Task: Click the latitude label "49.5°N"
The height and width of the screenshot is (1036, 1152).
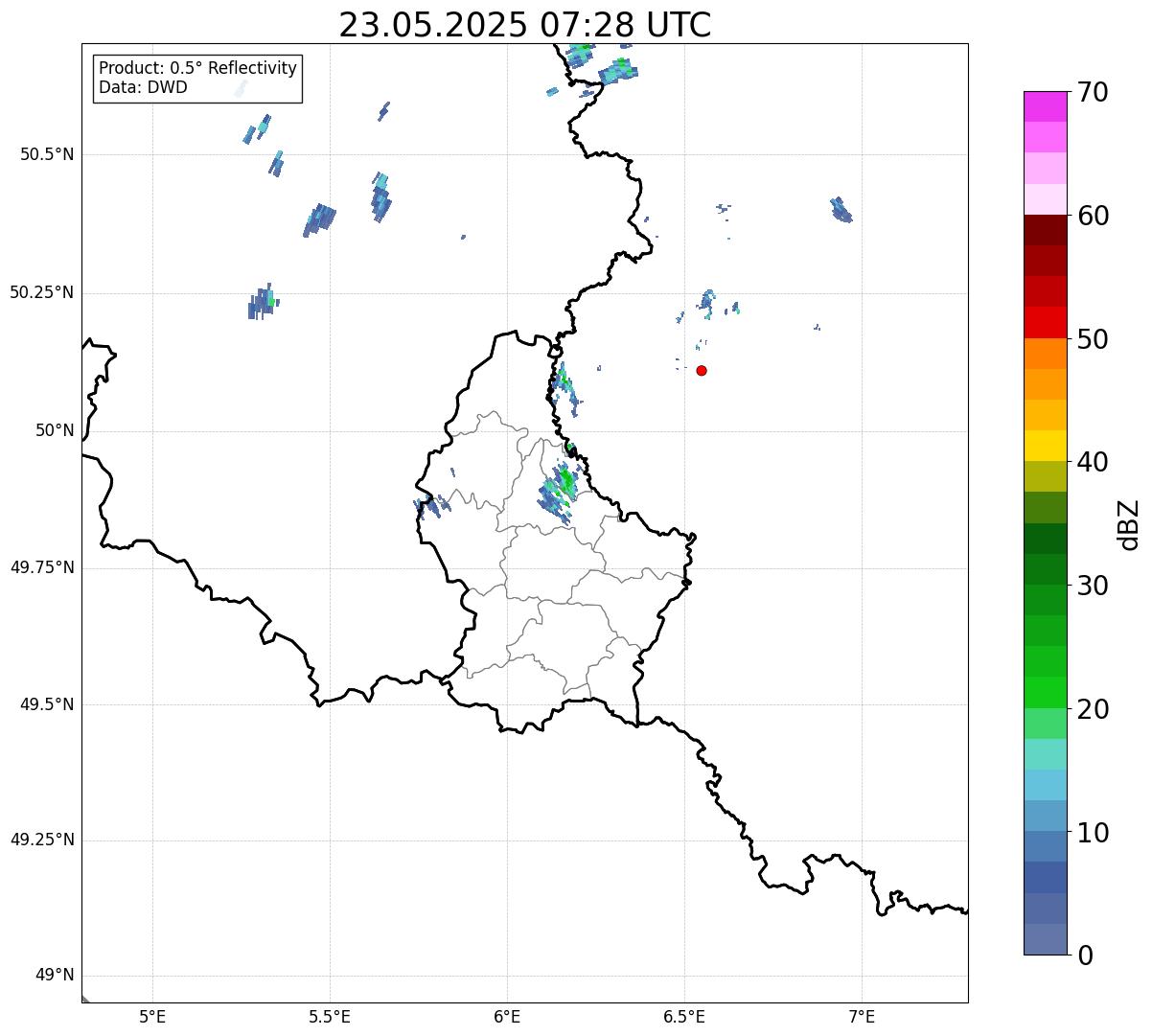Action: pyautogui.click(x=47, y=704)
